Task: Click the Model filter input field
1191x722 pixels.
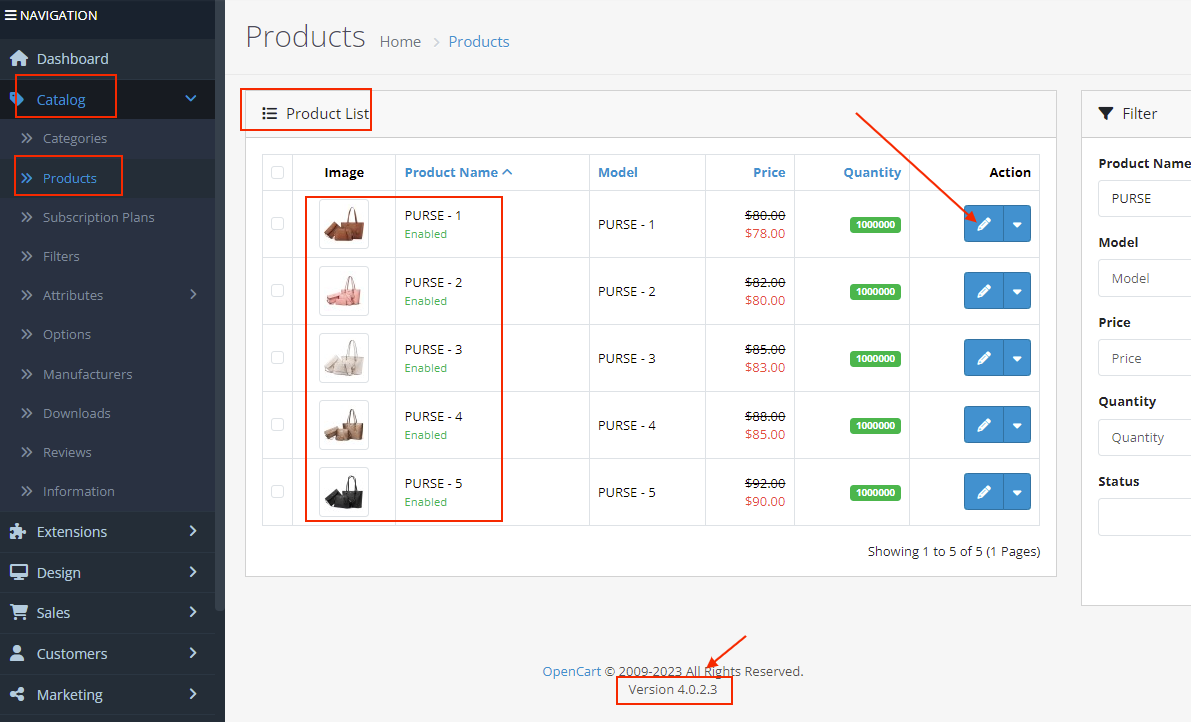Action: pos(1145,278)
